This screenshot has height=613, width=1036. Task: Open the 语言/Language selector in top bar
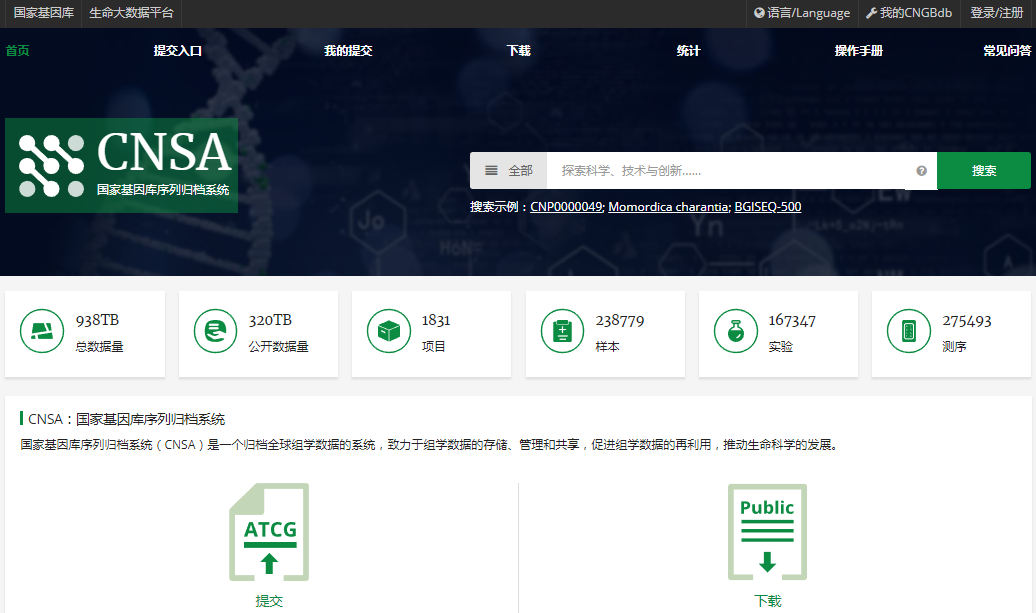[x=802, y=13]
